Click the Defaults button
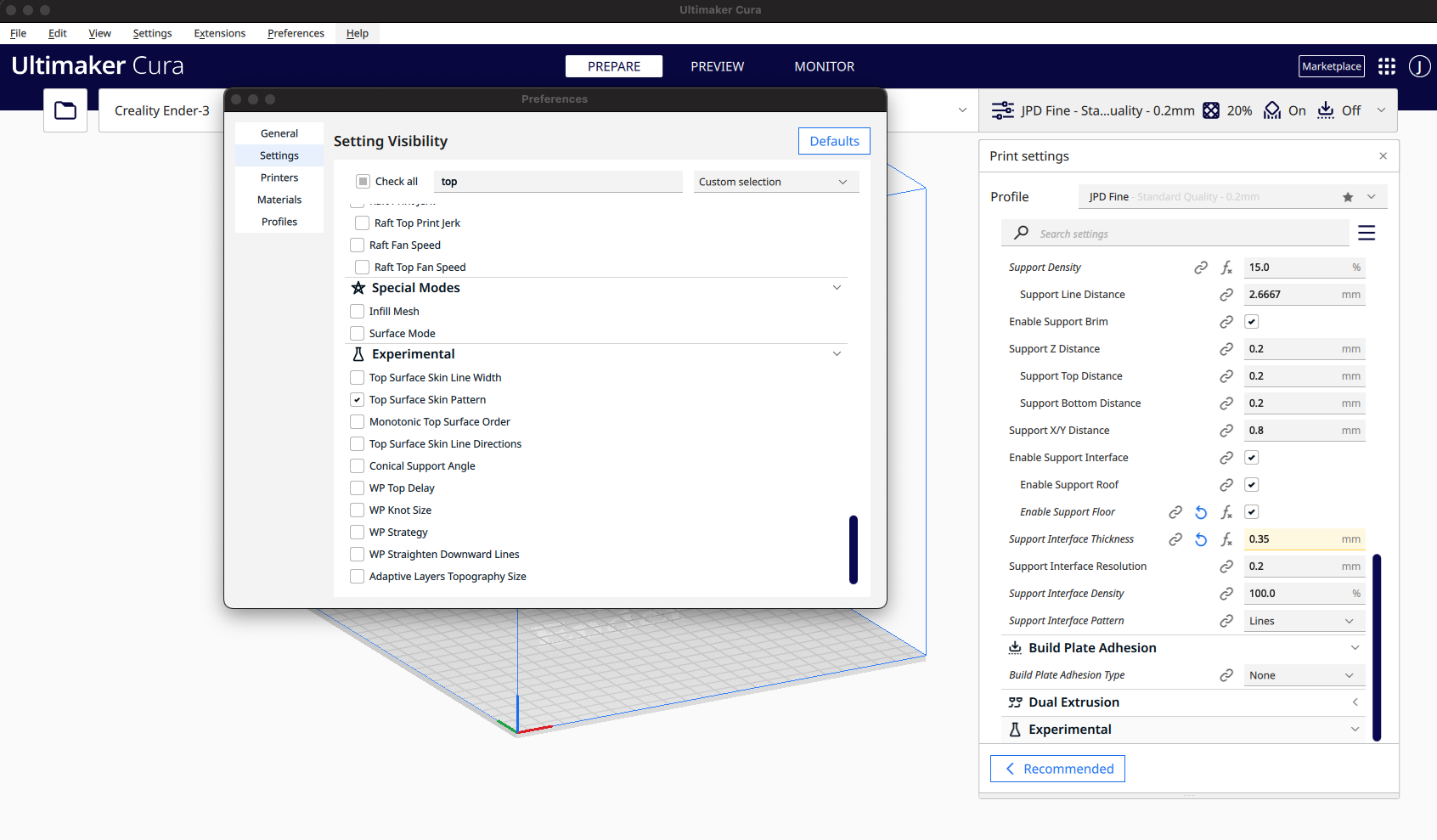Screen dimensions: 1437x840 [x=834, y=141]
